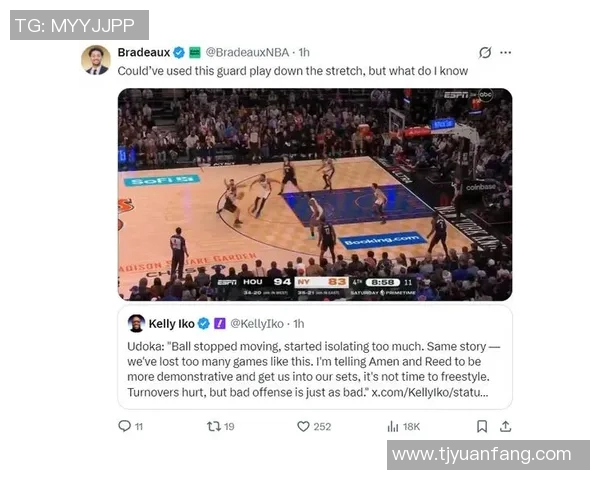
Task: Repost the tweet showing 19 reposts
Action: (x=220, y=426)
